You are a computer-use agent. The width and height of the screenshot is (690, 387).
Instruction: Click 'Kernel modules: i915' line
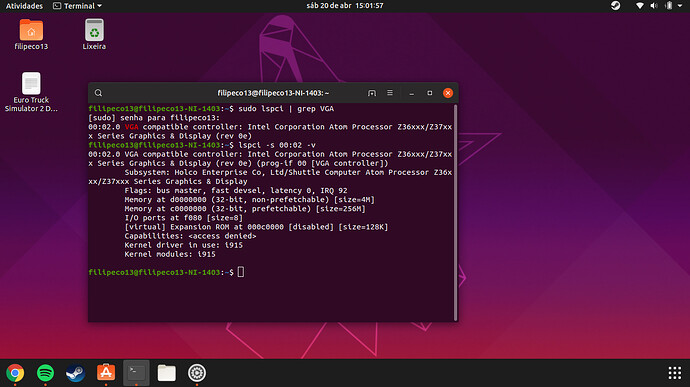pos(170,254)
